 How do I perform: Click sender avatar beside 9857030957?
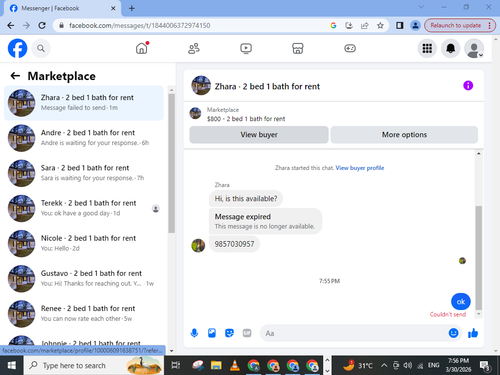pyautogui.click(x=198, y=245)
